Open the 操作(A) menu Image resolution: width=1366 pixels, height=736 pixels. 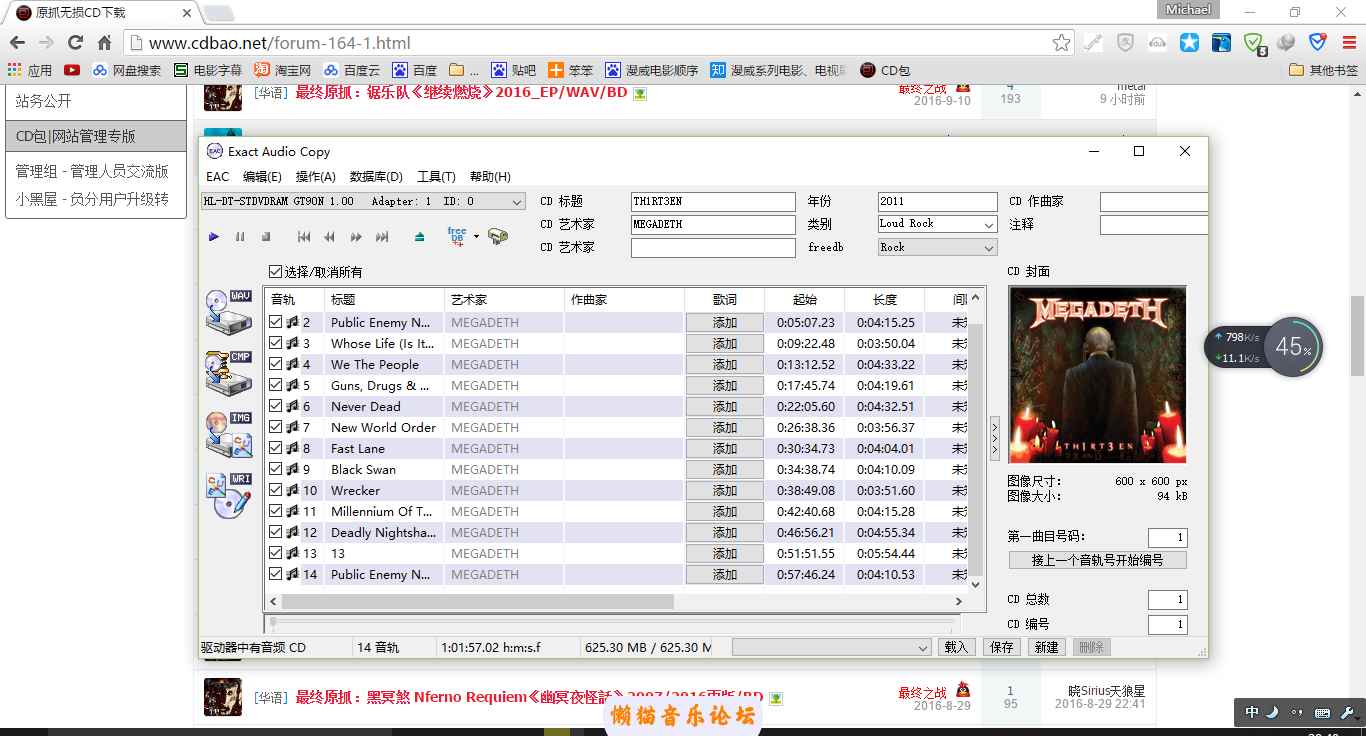coord(315,176)
